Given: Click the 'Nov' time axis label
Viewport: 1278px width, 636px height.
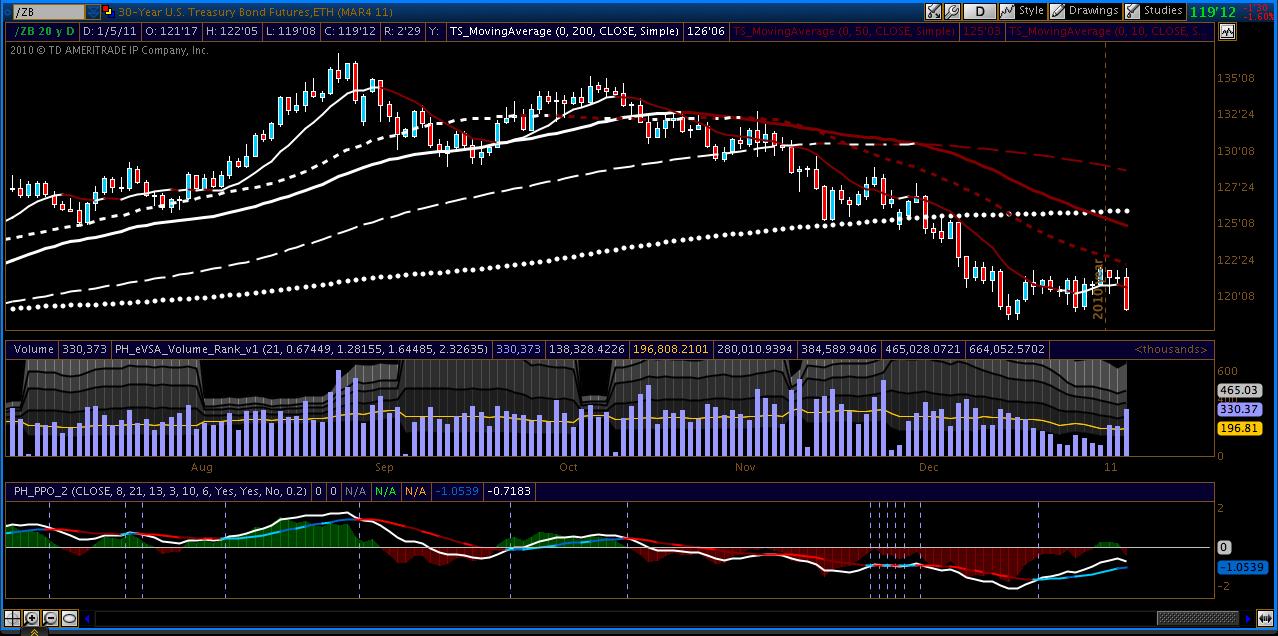Looking at the screenshot, I should 745,466.
